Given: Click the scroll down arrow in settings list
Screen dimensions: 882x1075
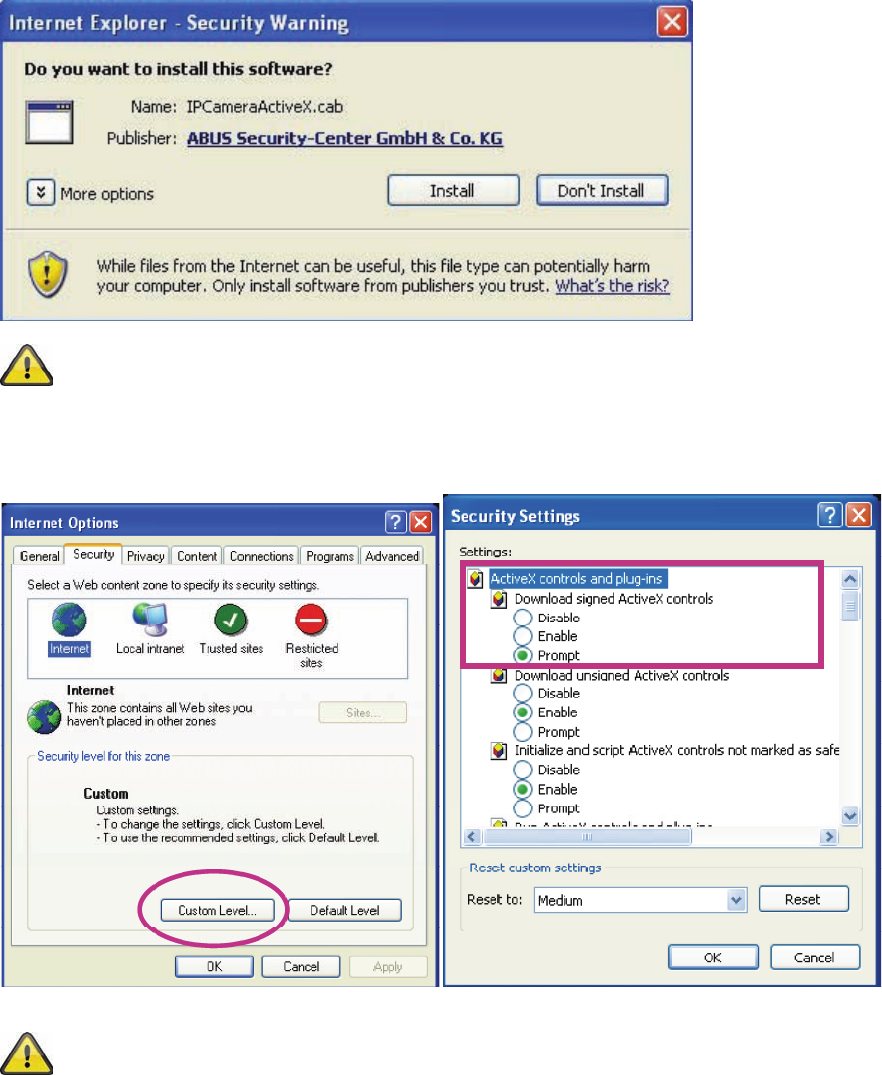Looking at the screenshot, I should pos(850,816).
